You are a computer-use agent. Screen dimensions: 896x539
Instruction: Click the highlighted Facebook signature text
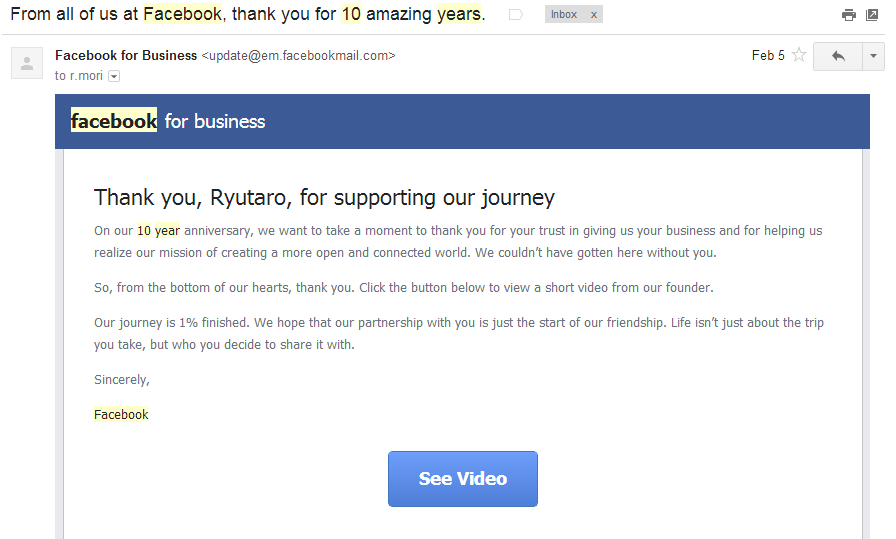pos(121,415)
